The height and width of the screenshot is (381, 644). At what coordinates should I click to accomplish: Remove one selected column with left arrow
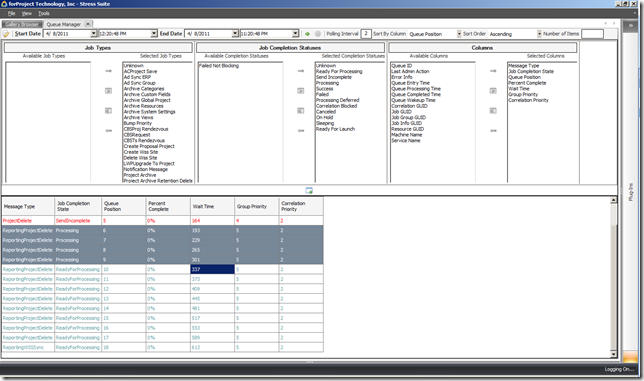493,131
